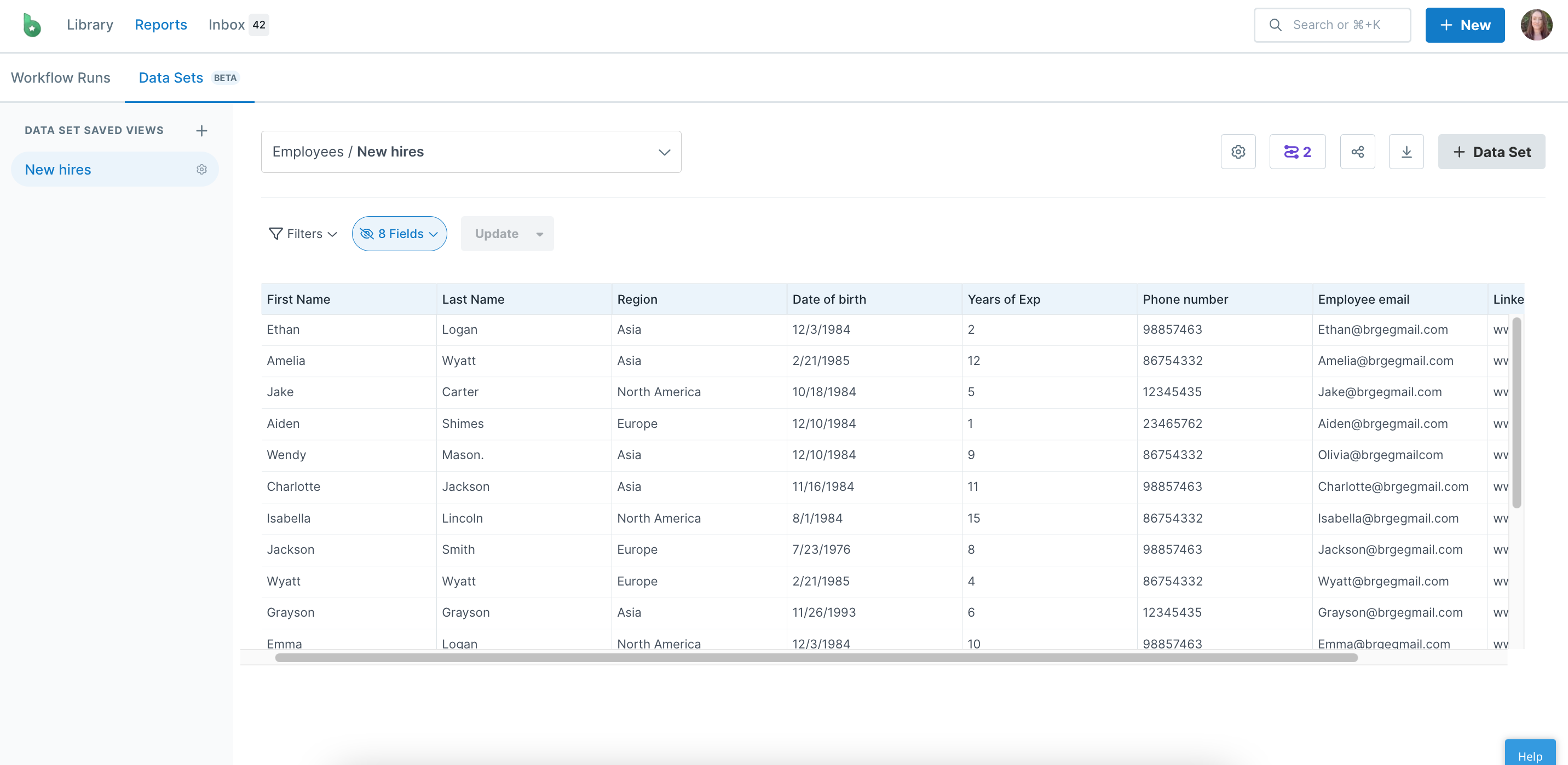Viewport: 1568px width, 765px height.
Task: Add a saved view with the plus icon
Action: click(x=201, y=130)
